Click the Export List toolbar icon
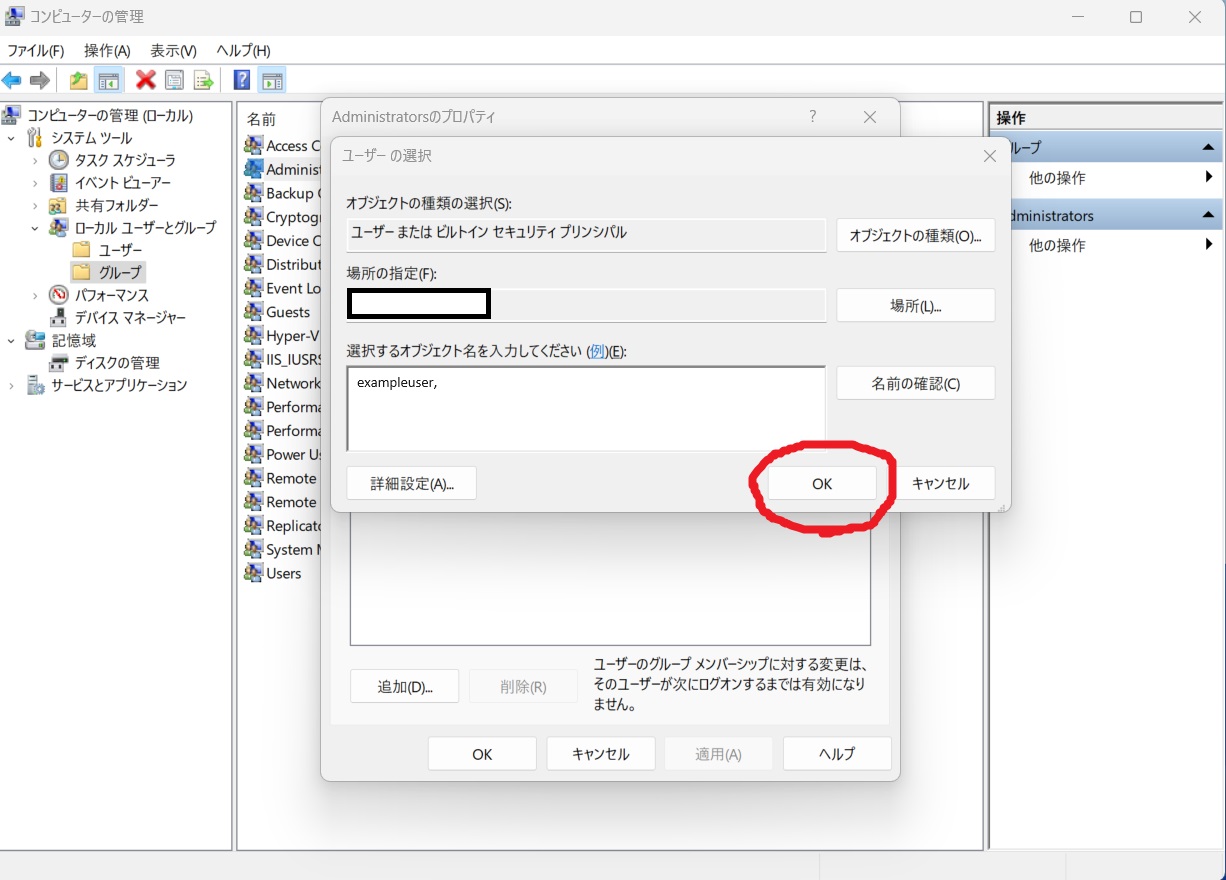This screenshot has width=1226, height=880. coord(204,81)
